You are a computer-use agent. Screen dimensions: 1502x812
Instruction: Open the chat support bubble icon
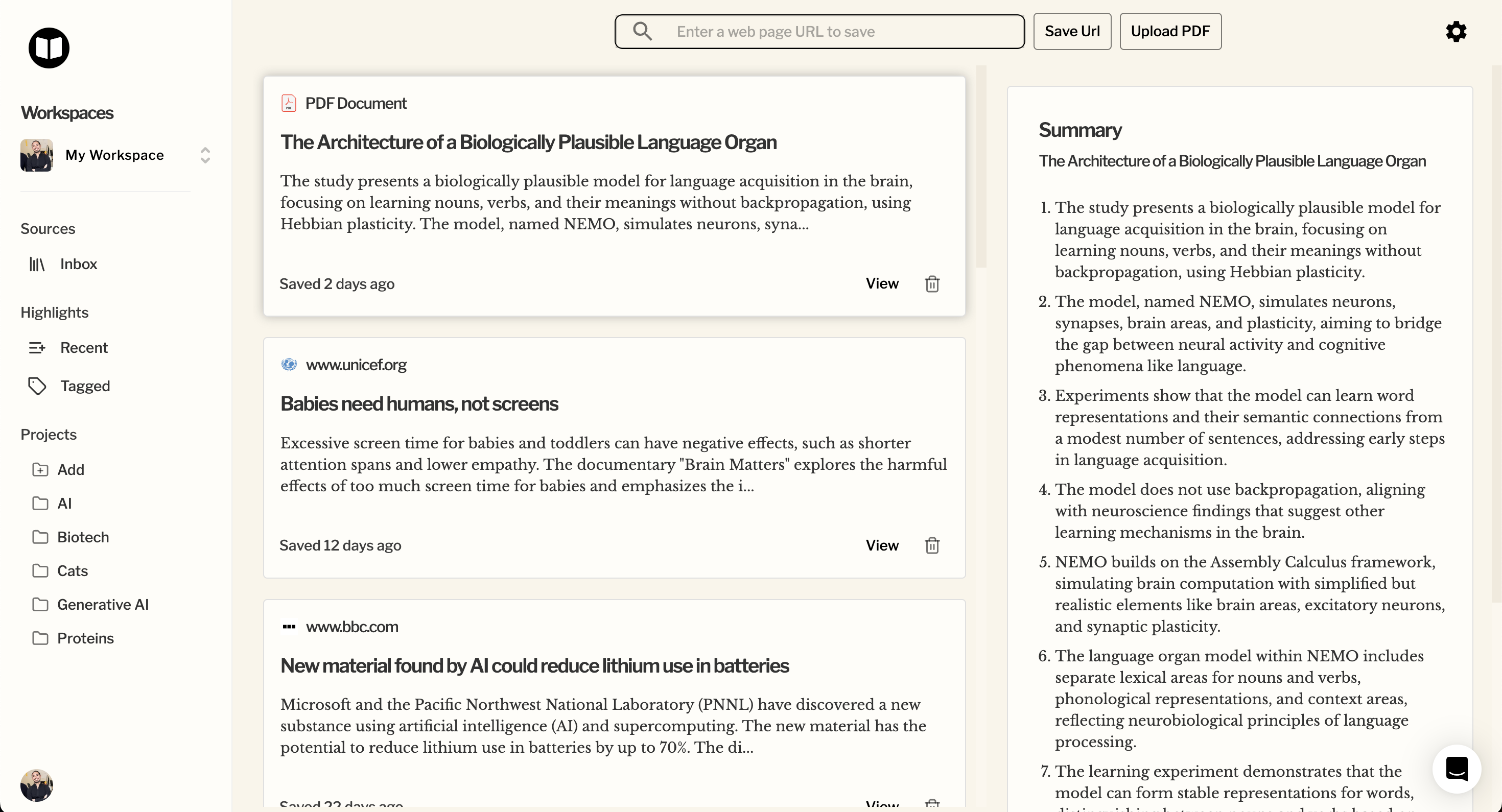click(1456, 768)
